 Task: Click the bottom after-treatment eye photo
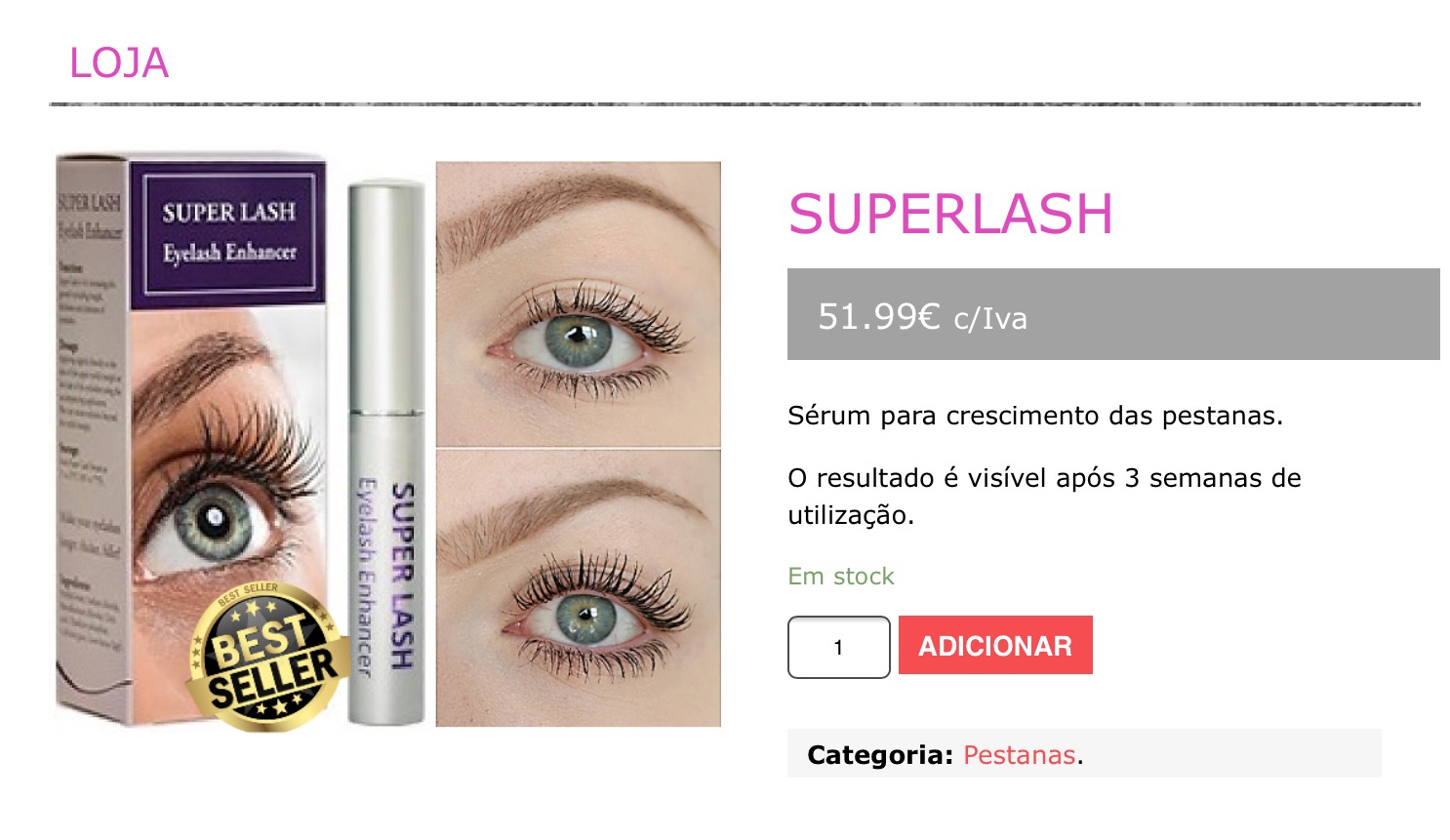pos(579,588)
